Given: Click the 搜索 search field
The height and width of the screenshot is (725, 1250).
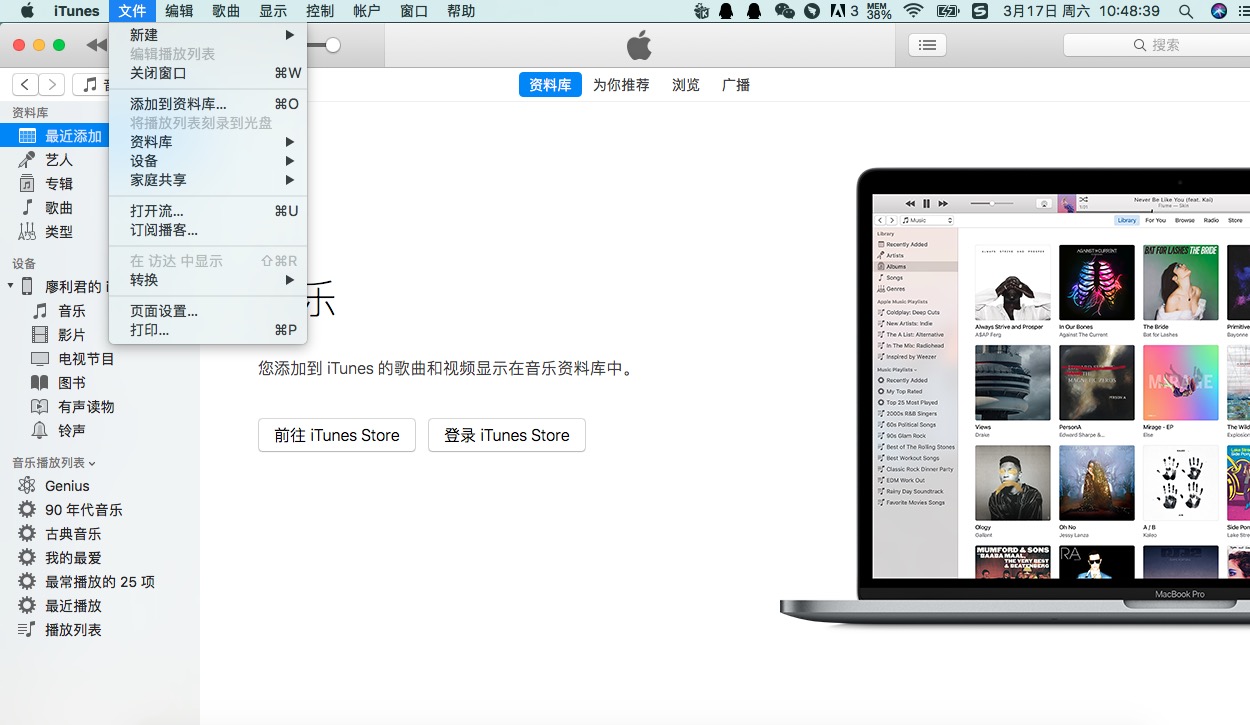Looking at the screenshot, I should (x=1157, y=45).
